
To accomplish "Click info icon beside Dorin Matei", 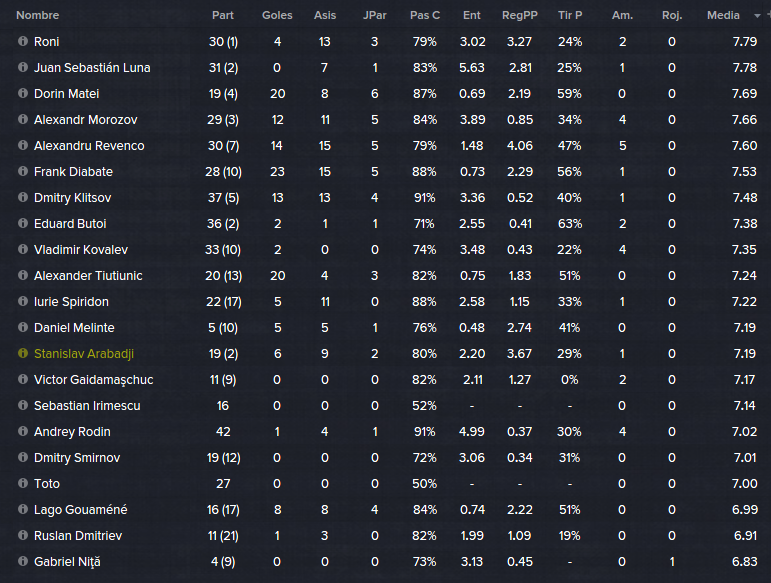I will coord(23,93).
